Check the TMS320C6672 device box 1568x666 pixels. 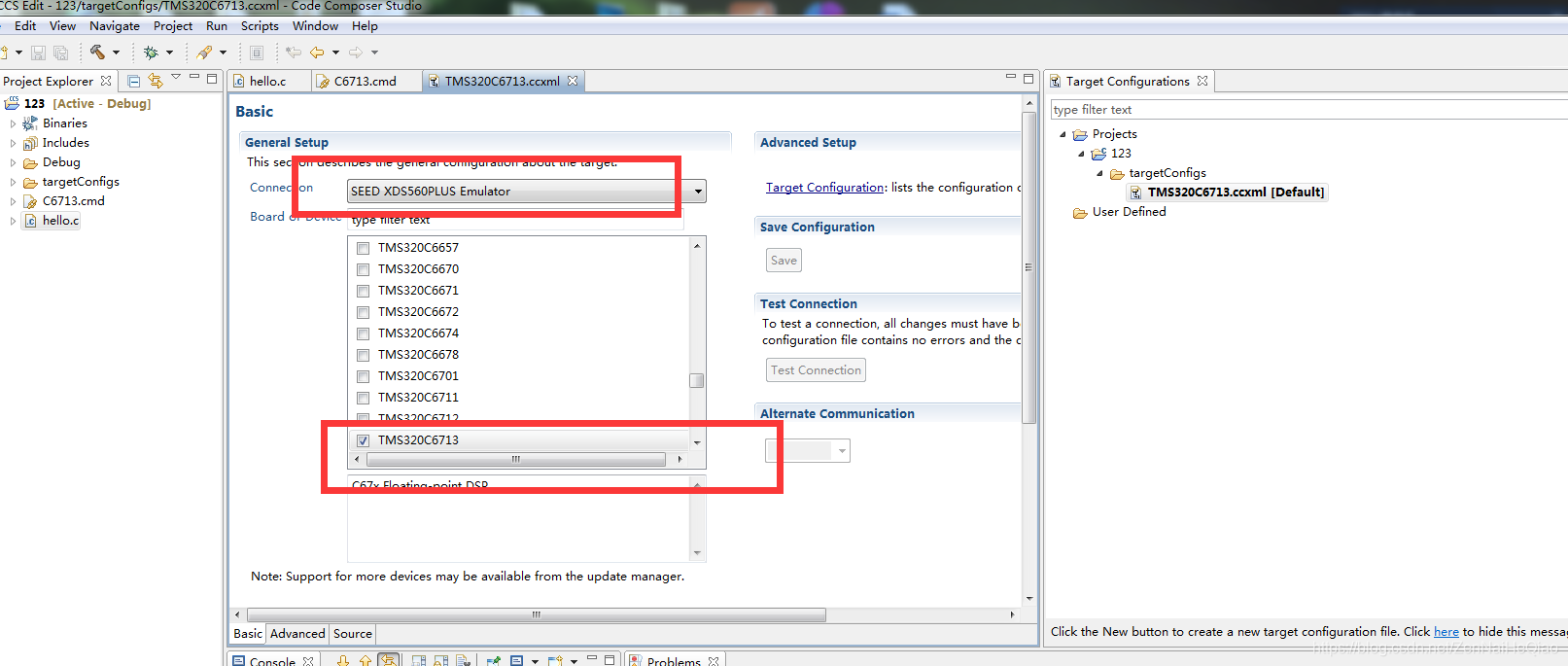click(x=363, y=312)
